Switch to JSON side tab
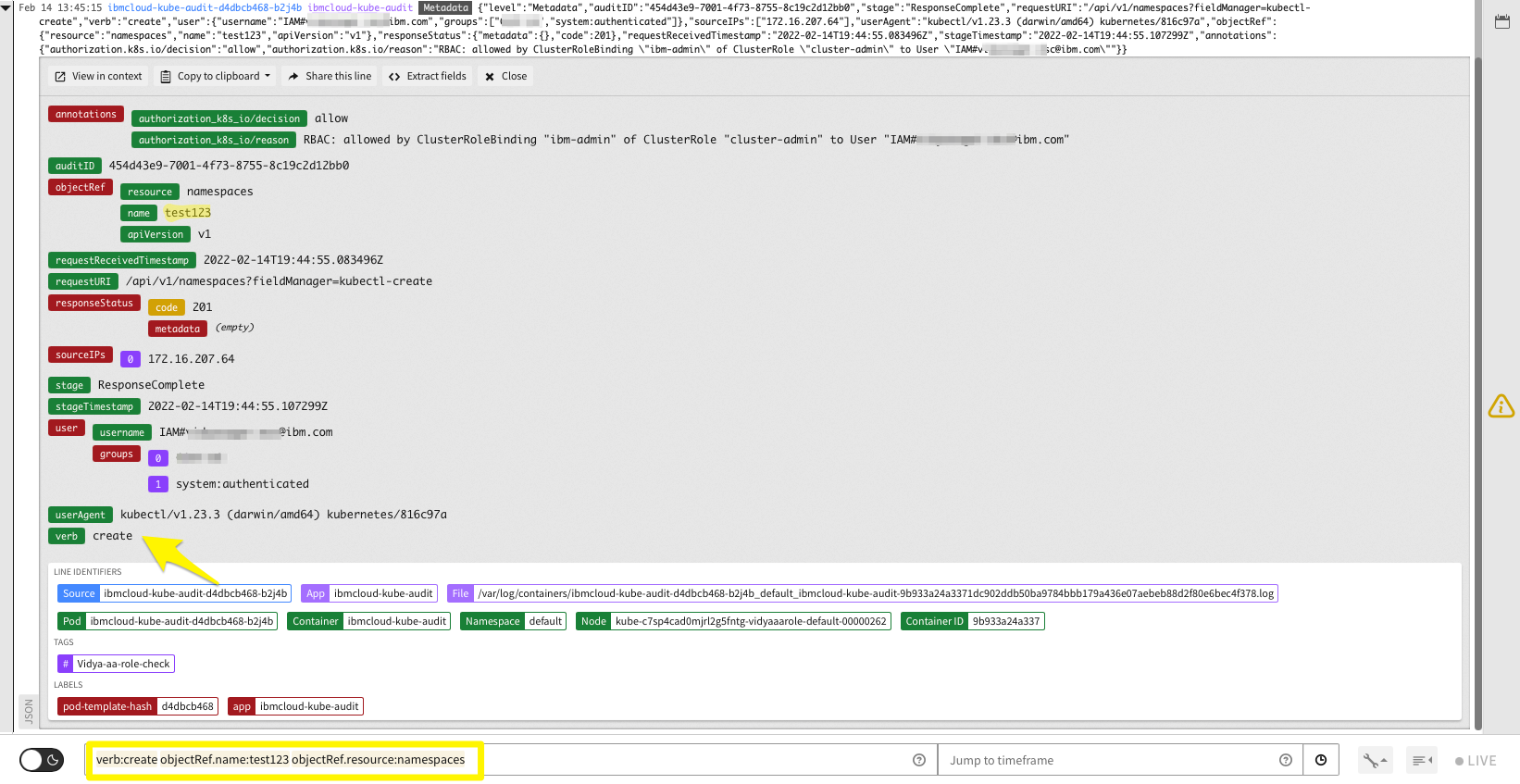Viewport: 1520px width, 784px height. coord(29,711)
